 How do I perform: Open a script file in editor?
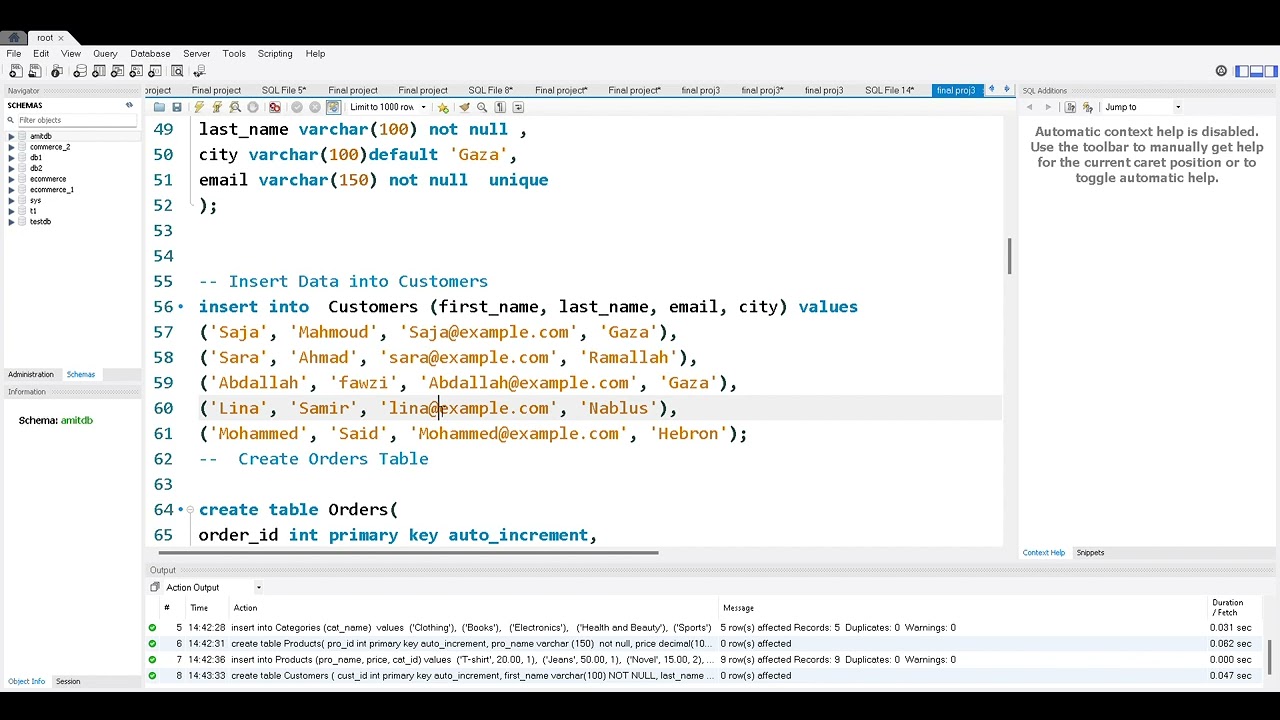(x=159, y=107)
